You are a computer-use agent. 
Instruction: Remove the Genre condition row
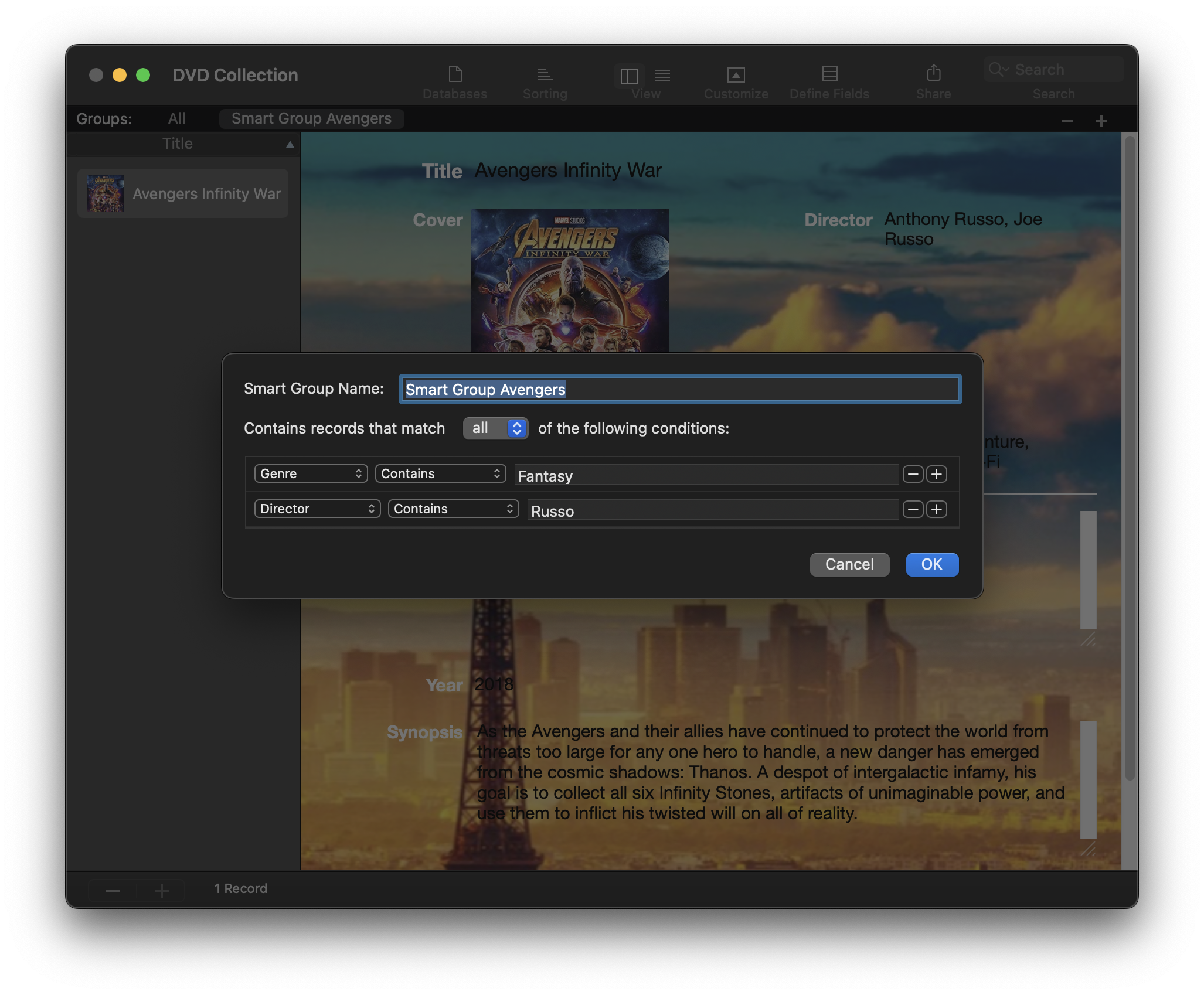click(x=913, y=474)
